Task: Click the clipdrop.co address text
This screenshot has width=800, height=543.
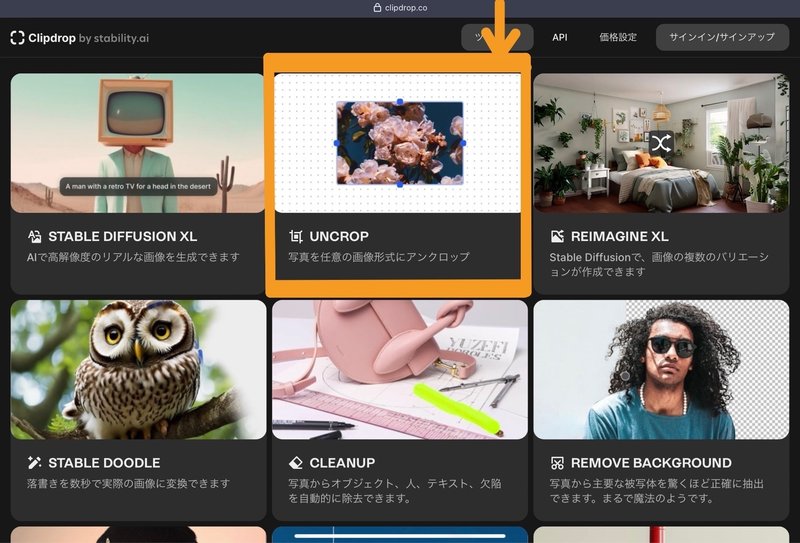Action: (x=406, y=8)
